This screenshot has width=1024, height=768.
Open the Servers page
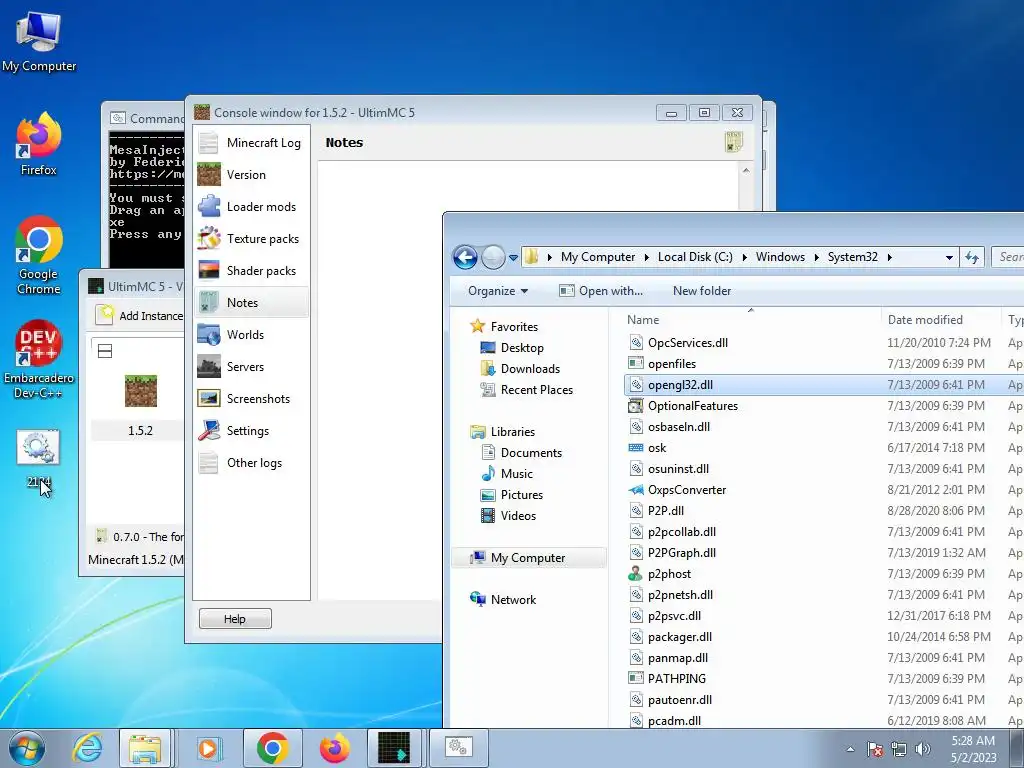[x=251, y=366]
